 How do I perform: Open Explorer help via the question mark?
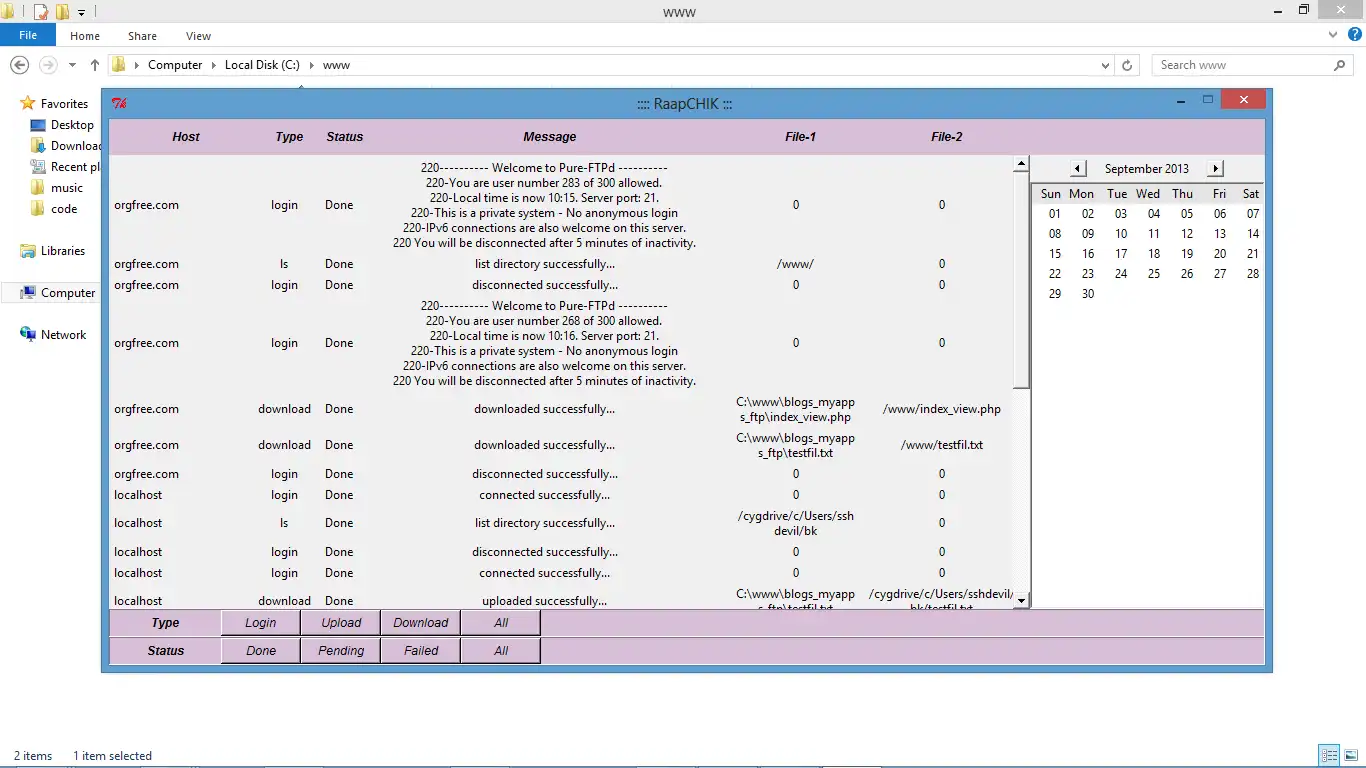[1353, 35]
